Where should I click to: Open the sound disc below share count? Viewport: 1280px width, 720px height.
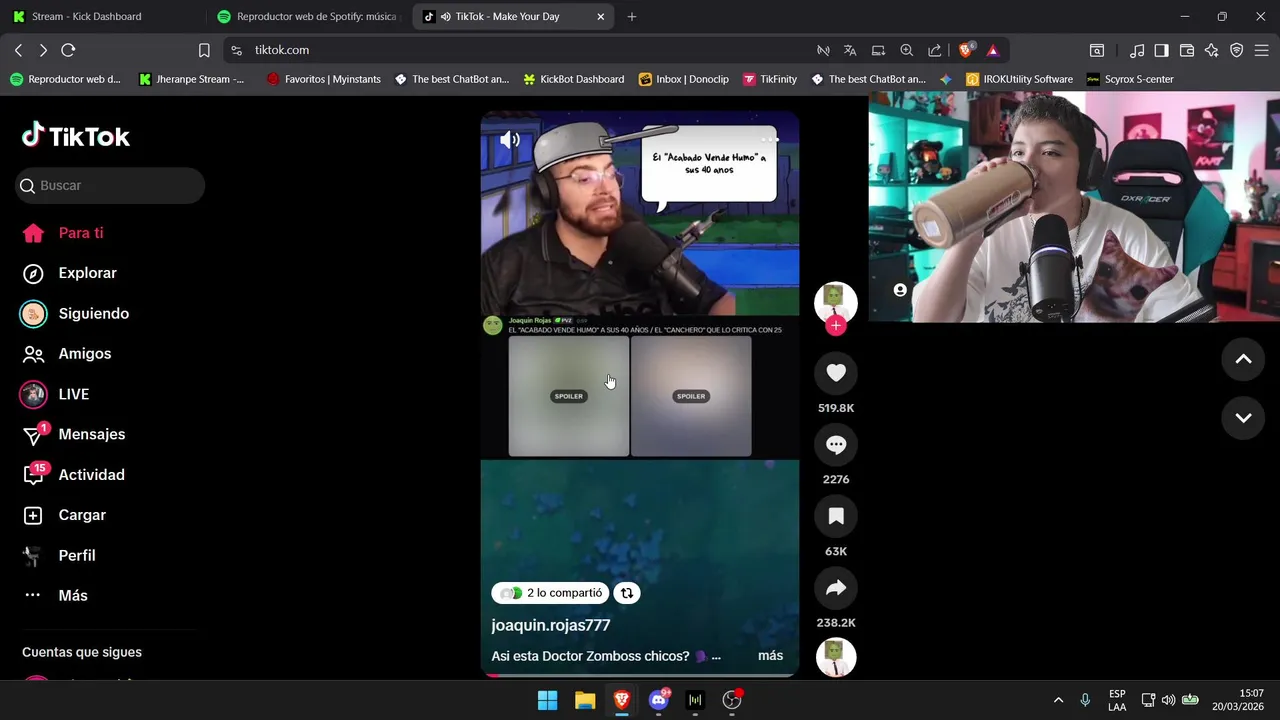tap(836, 657)
